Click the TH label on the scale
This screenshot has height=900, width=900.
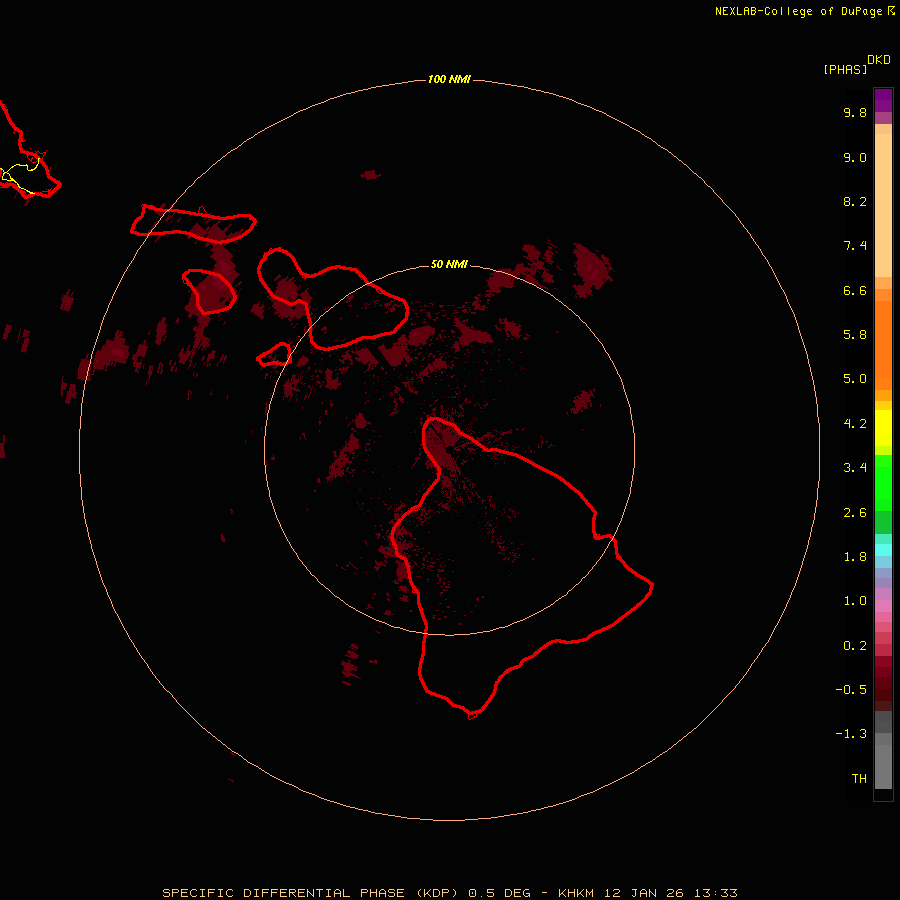(x=859, y=779)
